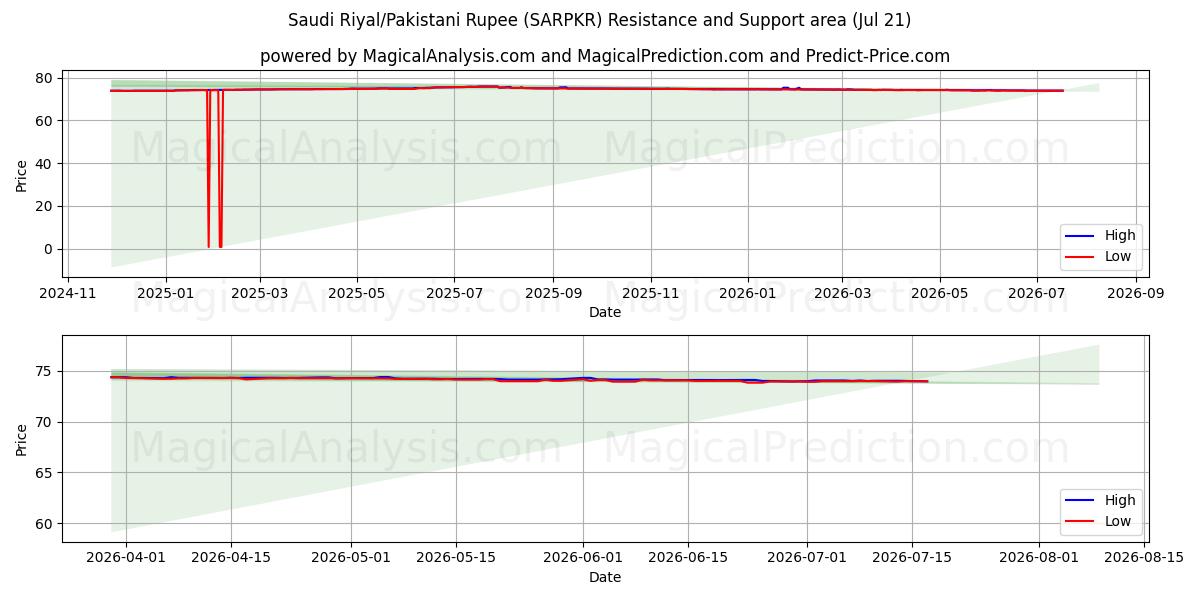Click the '2025-09' date tick label
The image size is (1200, 600).
click(553, 293)
